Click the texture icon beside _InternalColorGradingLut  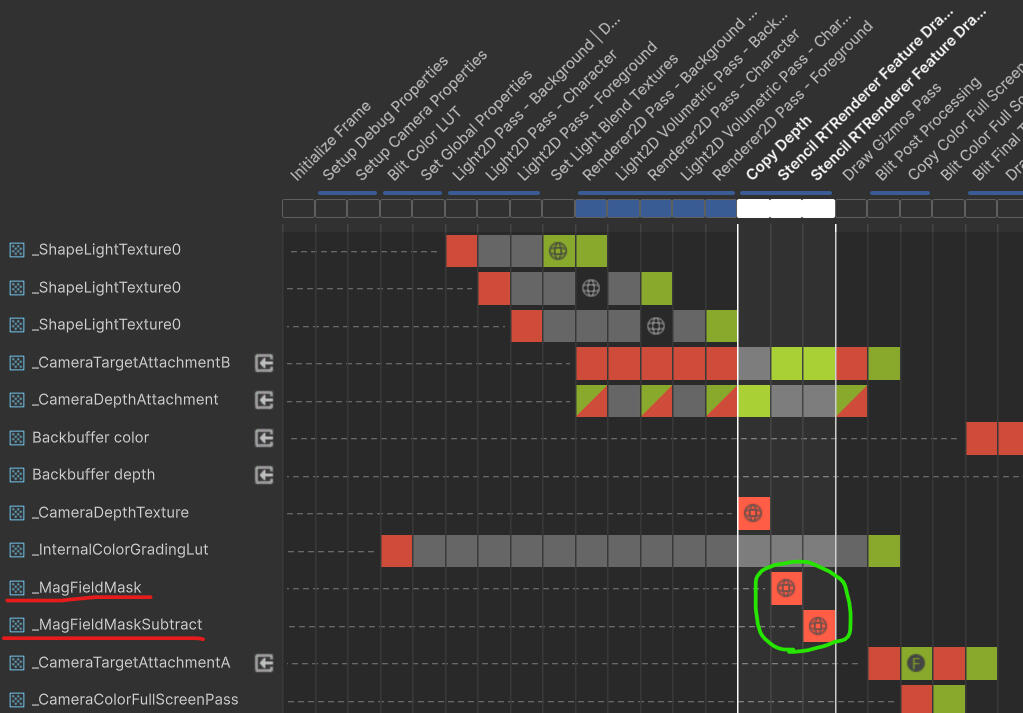point(17,550)
